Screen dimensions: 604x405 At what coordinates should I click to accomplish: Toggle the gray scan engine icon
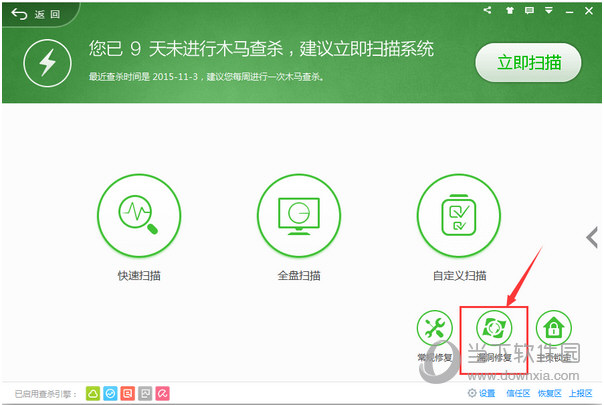tap(145, 393)
